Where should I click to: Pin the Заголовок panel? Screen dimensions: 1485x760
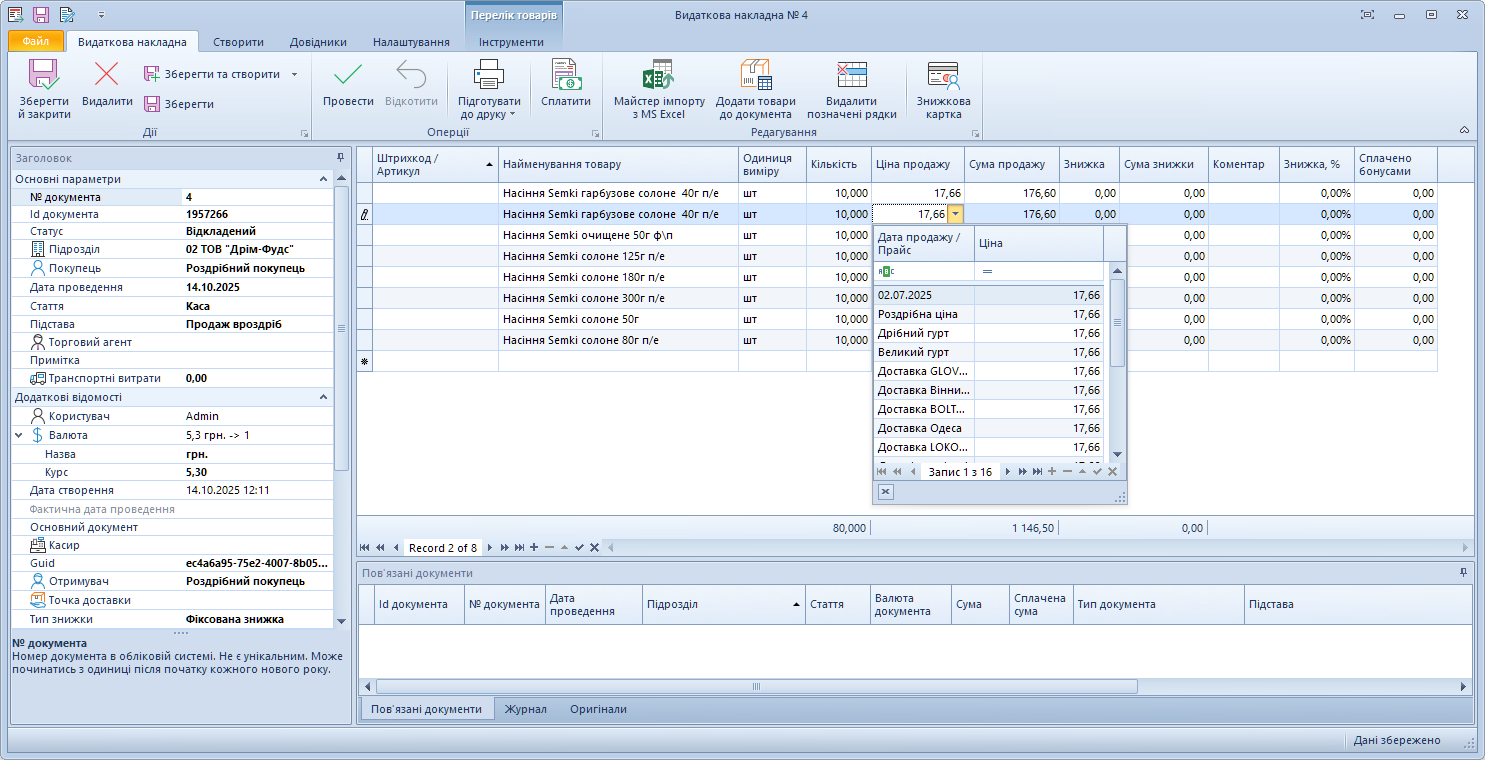340,158
